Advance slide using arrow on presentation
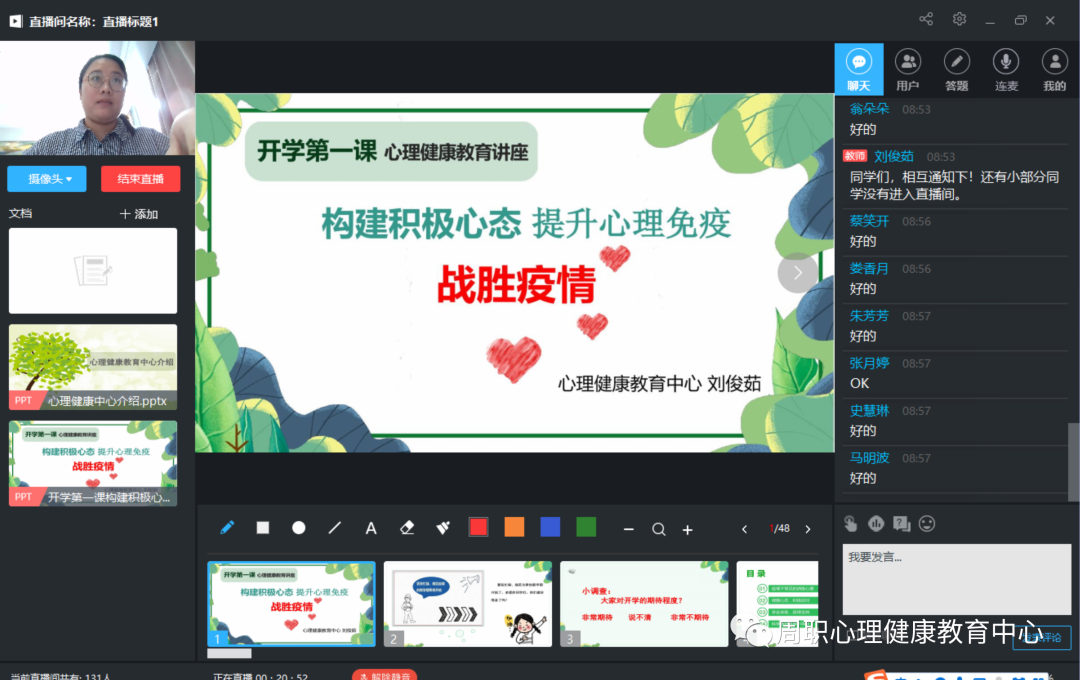Image resolution: width=1080 pixels, height=680 pixels. 797,273
